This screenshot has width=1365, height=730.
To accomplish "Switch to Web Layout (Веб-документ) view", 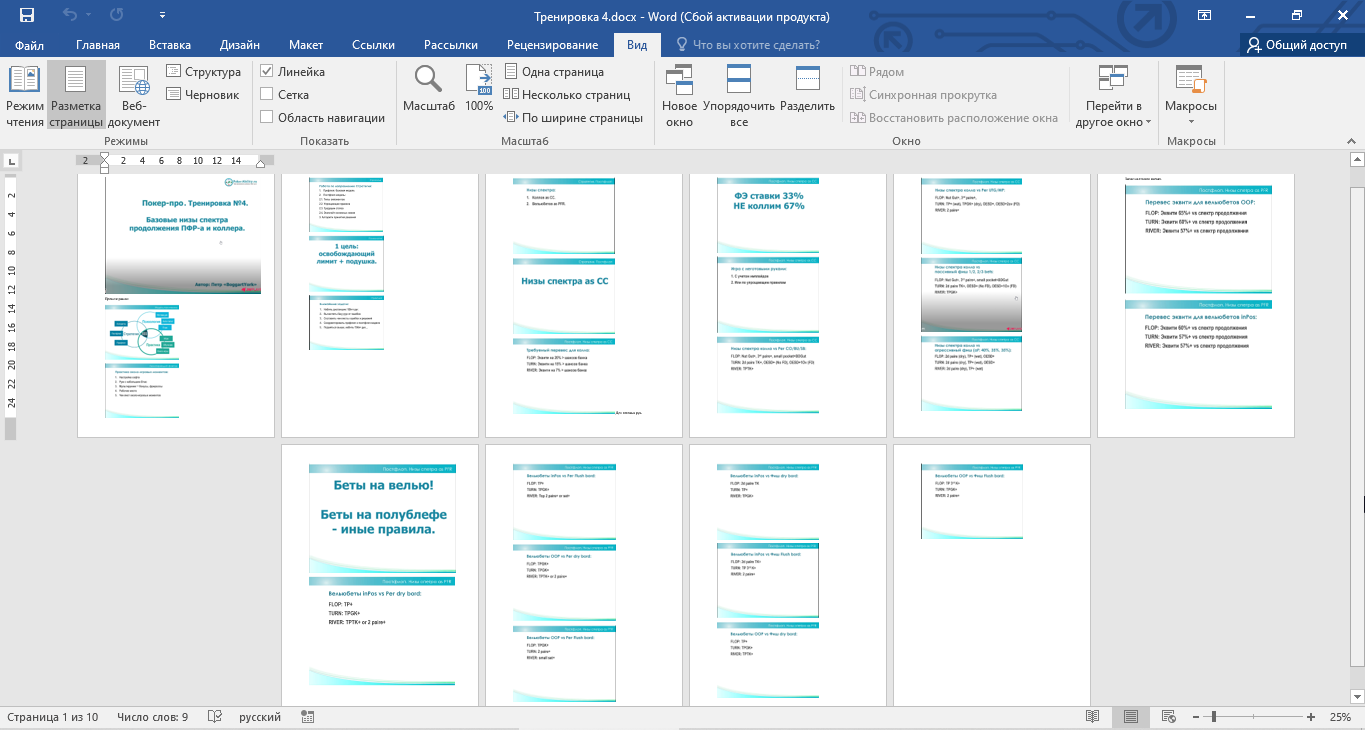I will (x=134, y=96).
